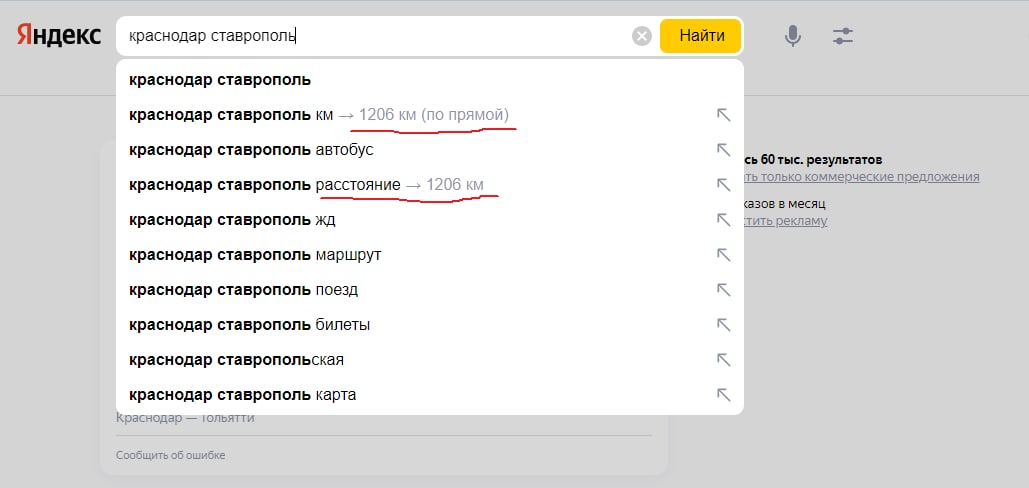Start voice search with microphone icon
Screen dimensions: 1029x488
click(793, 37)
